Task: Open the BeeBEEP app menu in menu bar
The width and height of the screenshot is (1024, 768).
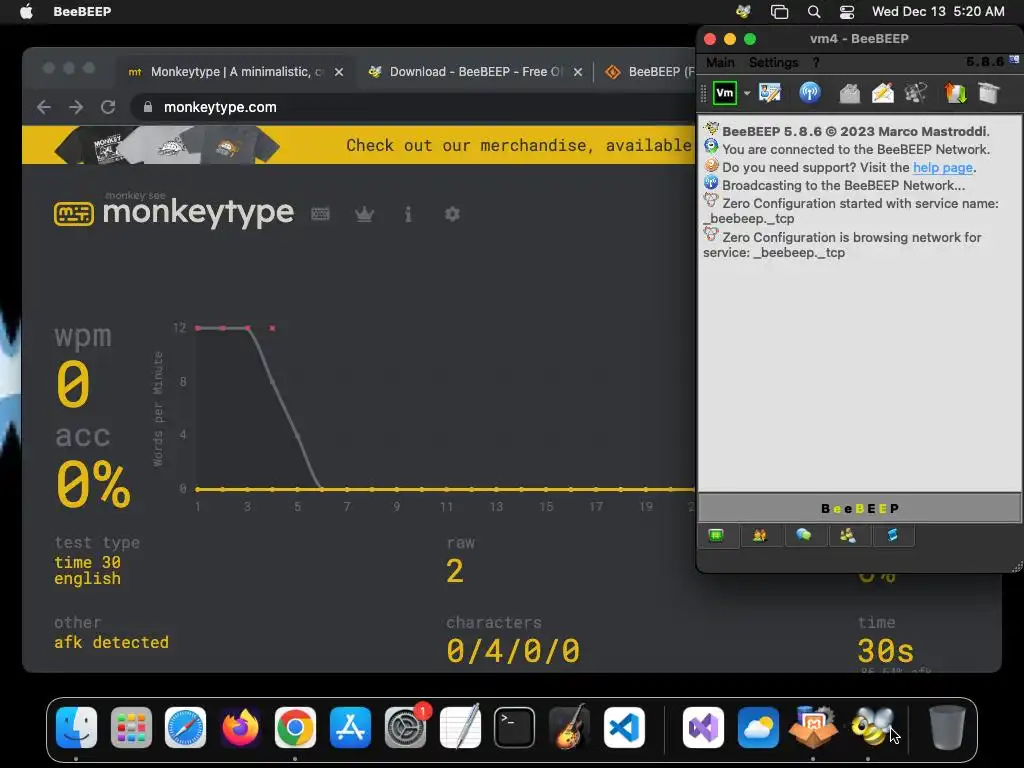Action: 82,12
